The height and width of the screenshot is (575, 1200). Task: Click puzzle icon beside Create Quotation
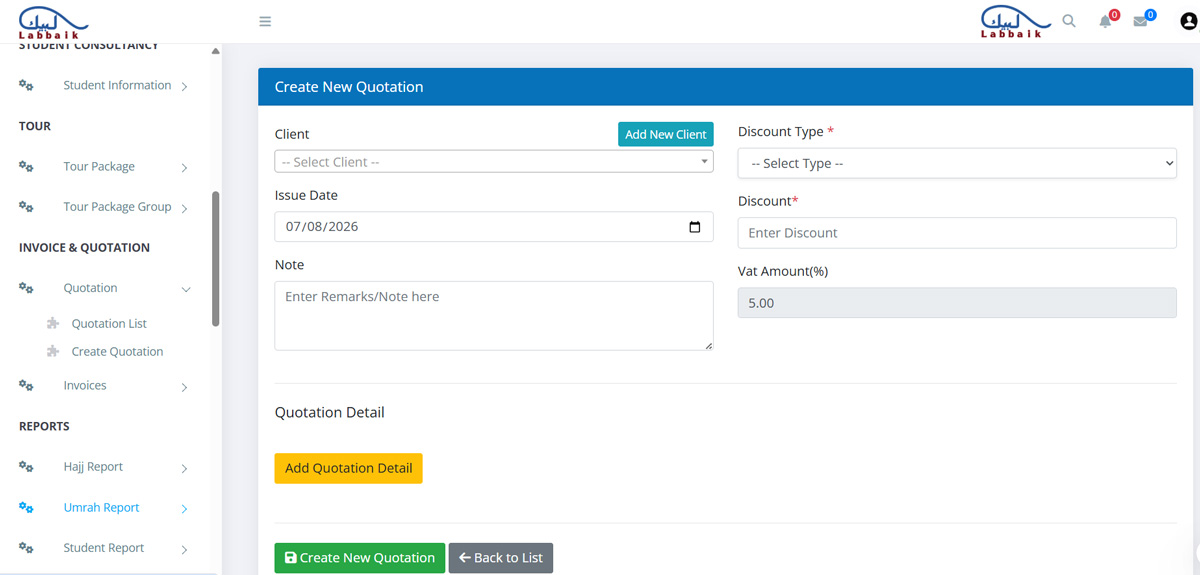pyautogui.click(x=53, y=352)
